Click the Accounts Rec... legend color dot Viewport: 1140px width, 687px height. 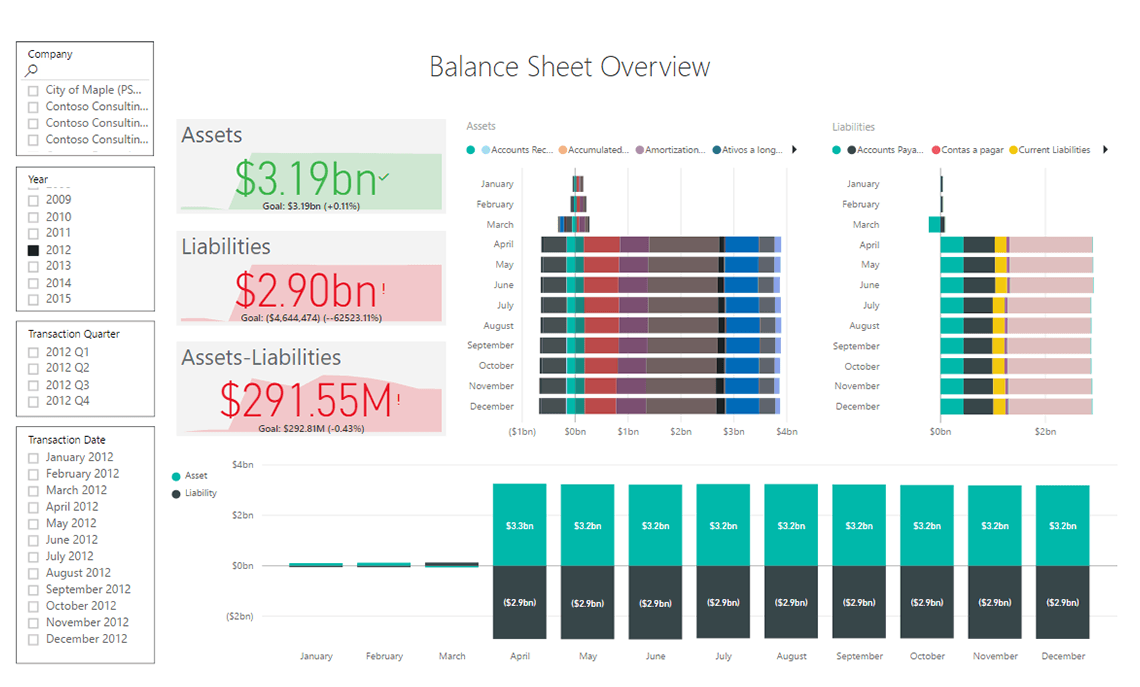point(486,150)
